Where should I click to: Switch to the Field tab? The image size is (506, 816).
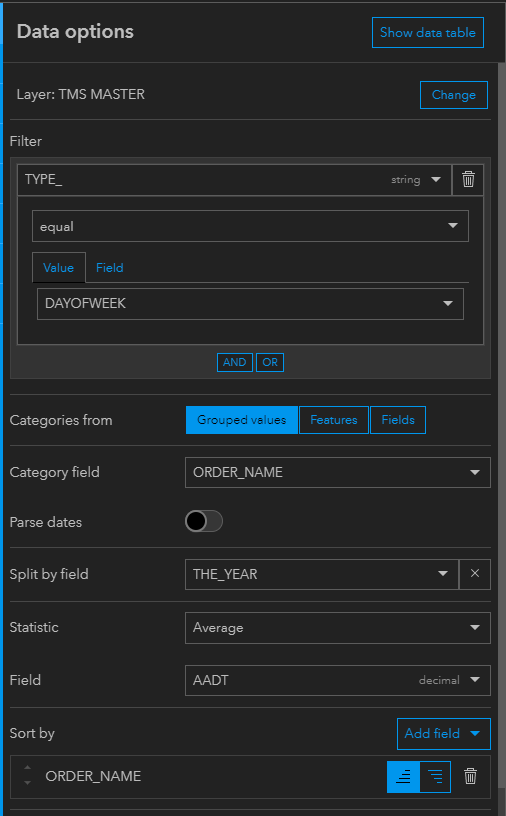109,267
